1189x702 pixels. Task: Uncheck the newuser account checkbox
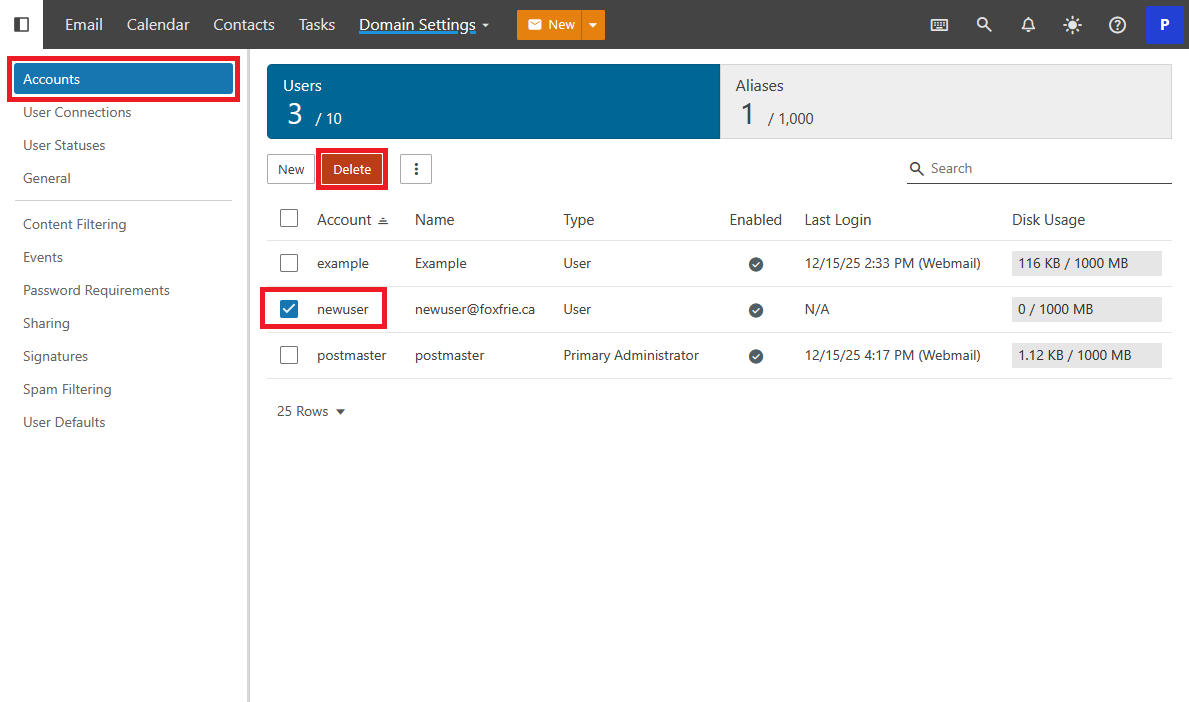(289, 309)
